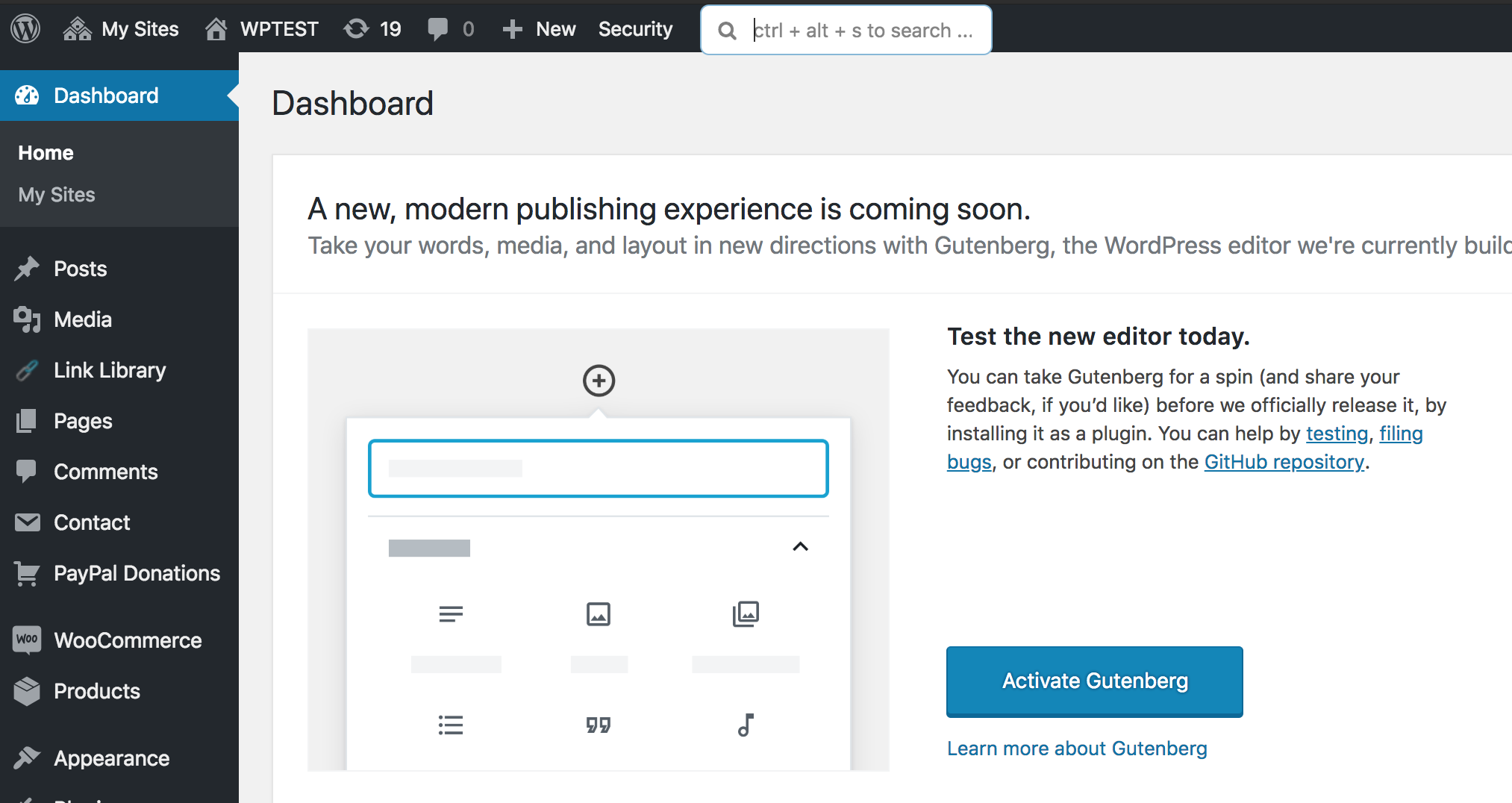Viewport: 1512px width, 803px height.
Task: Click the Activate Gutenberg button
Action: tap(1094, 681)
